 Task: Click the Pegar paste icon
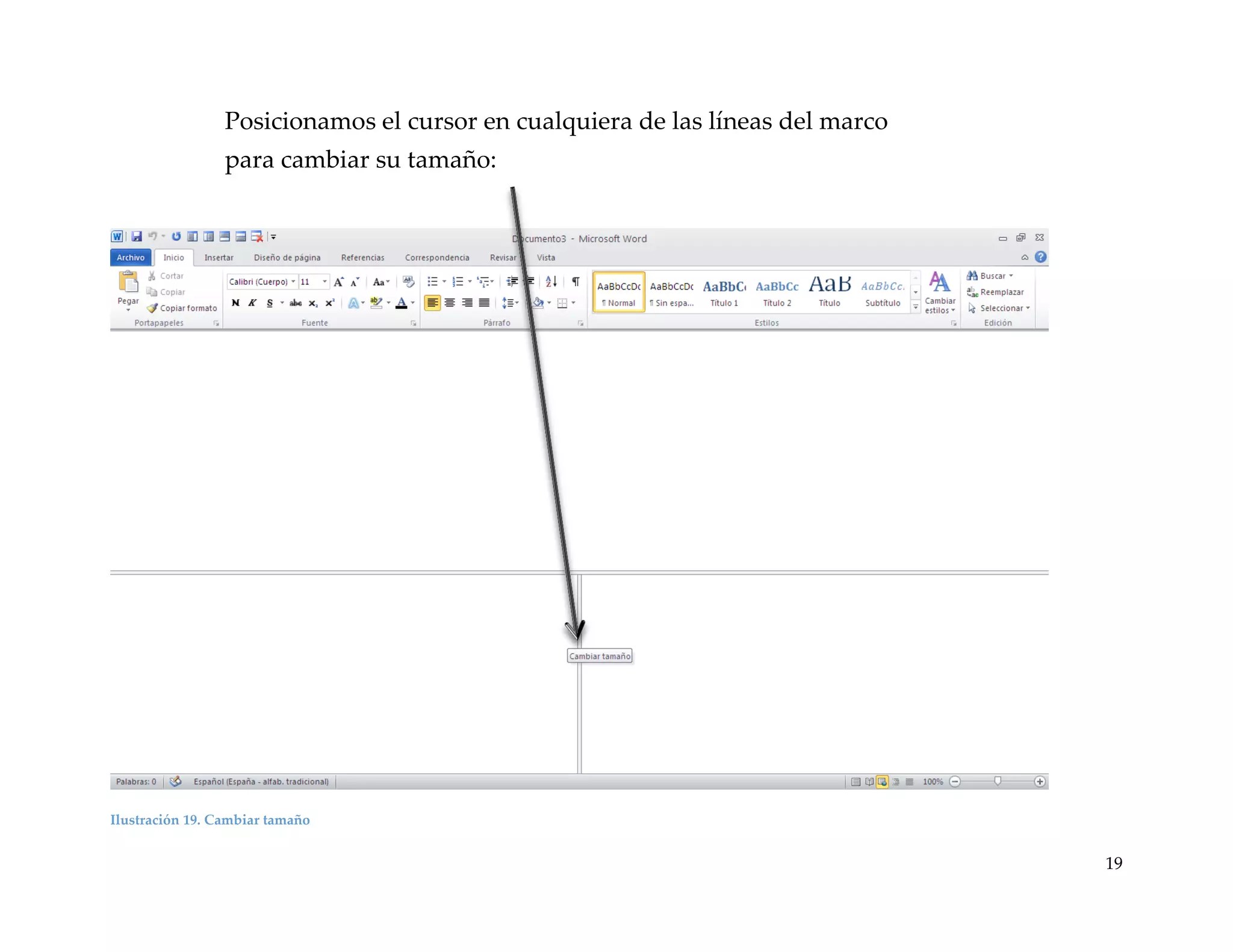(128, 282)
